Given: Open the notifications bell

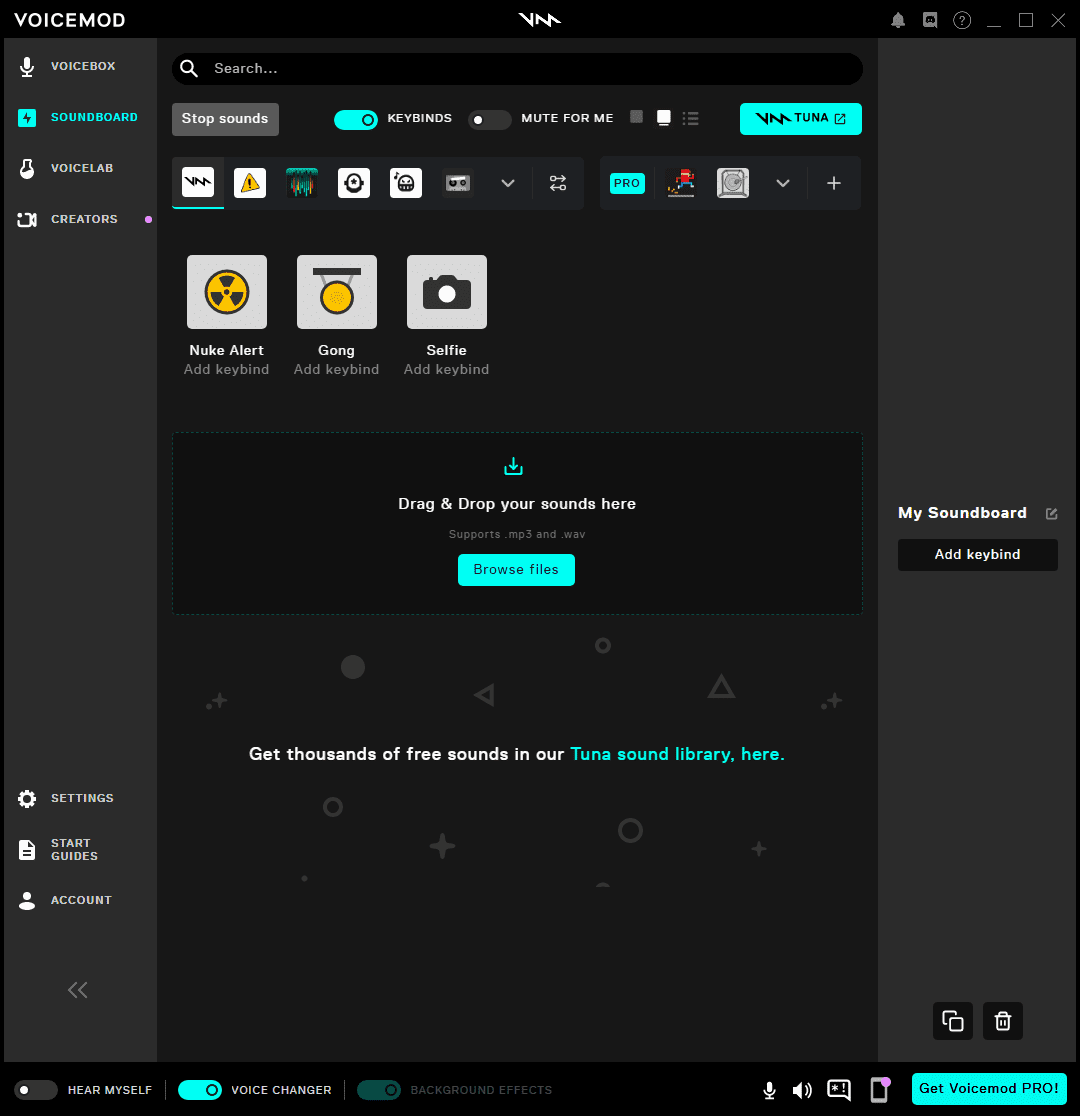Looking at the screenshot, I should tap(898, 20).
